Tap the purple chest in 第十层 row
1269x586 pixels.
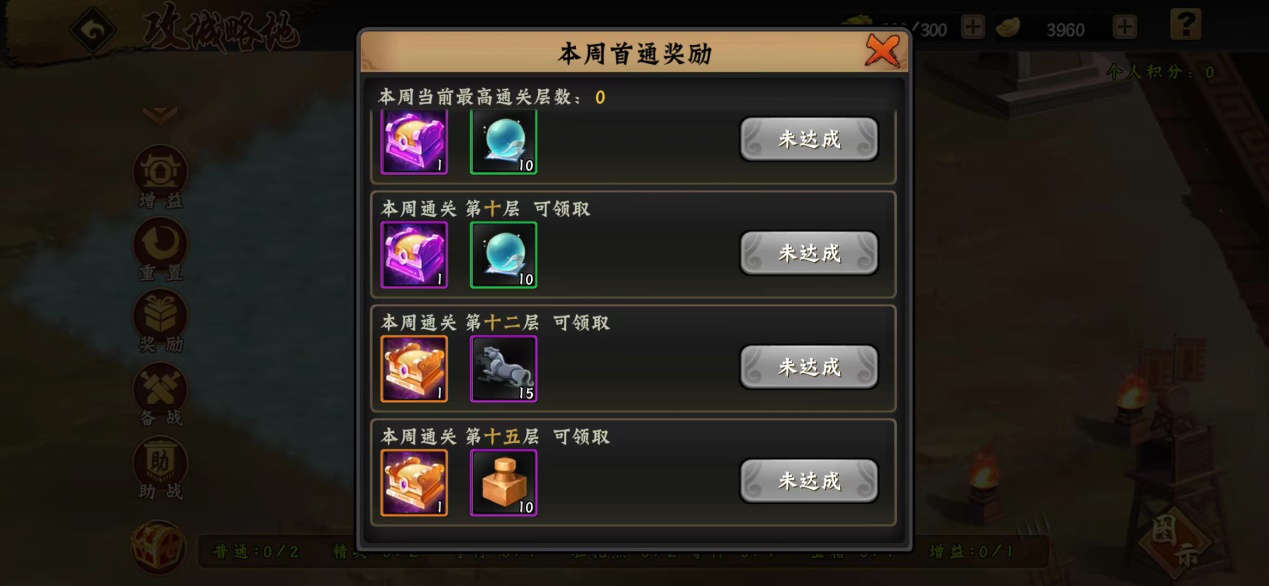[x=414, y=254]
